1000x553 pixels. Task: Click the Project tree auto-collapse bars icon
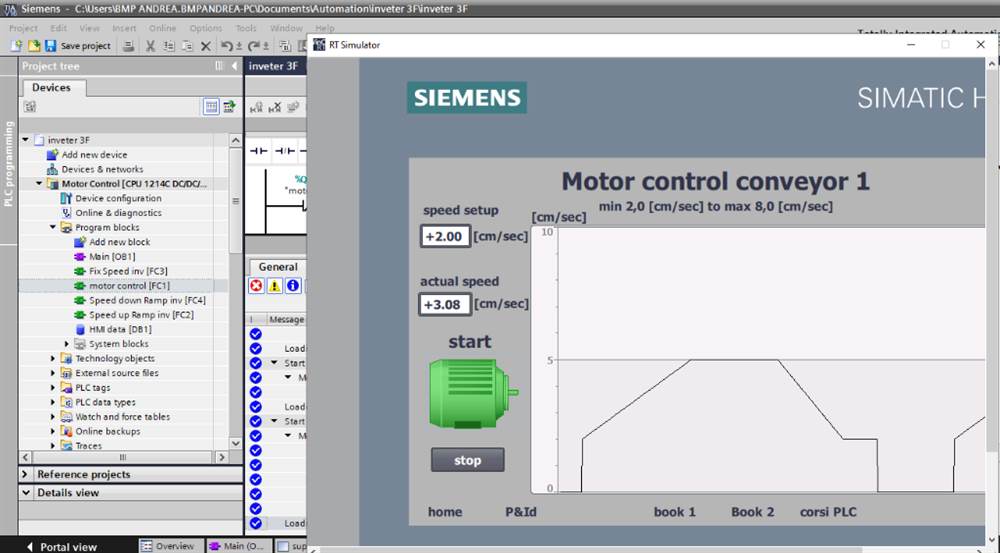[x=219, y=66]
